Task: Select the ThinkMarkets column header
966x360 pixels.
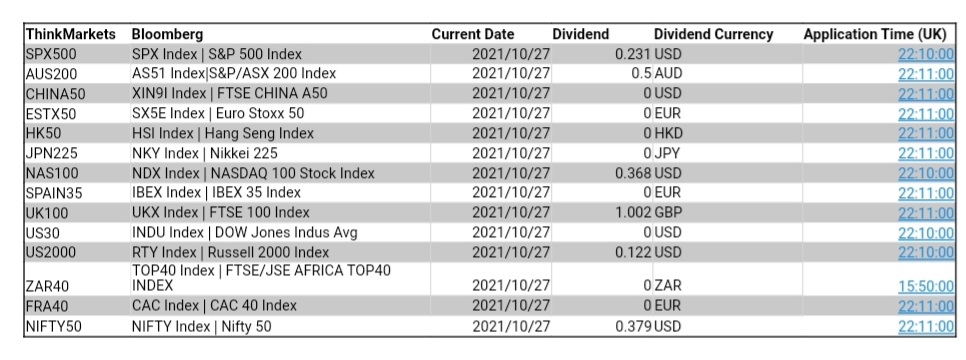Action: (71, 34)
